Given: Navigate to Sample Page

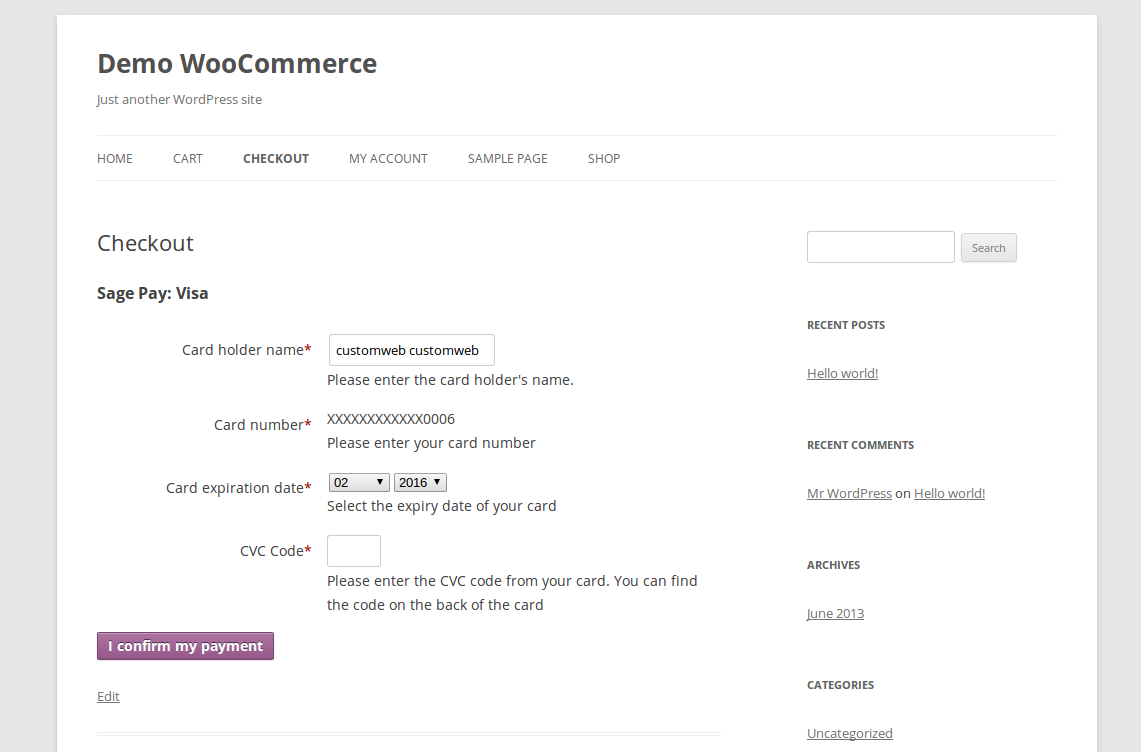Looking at the screenshot, I should coord(507,158).
